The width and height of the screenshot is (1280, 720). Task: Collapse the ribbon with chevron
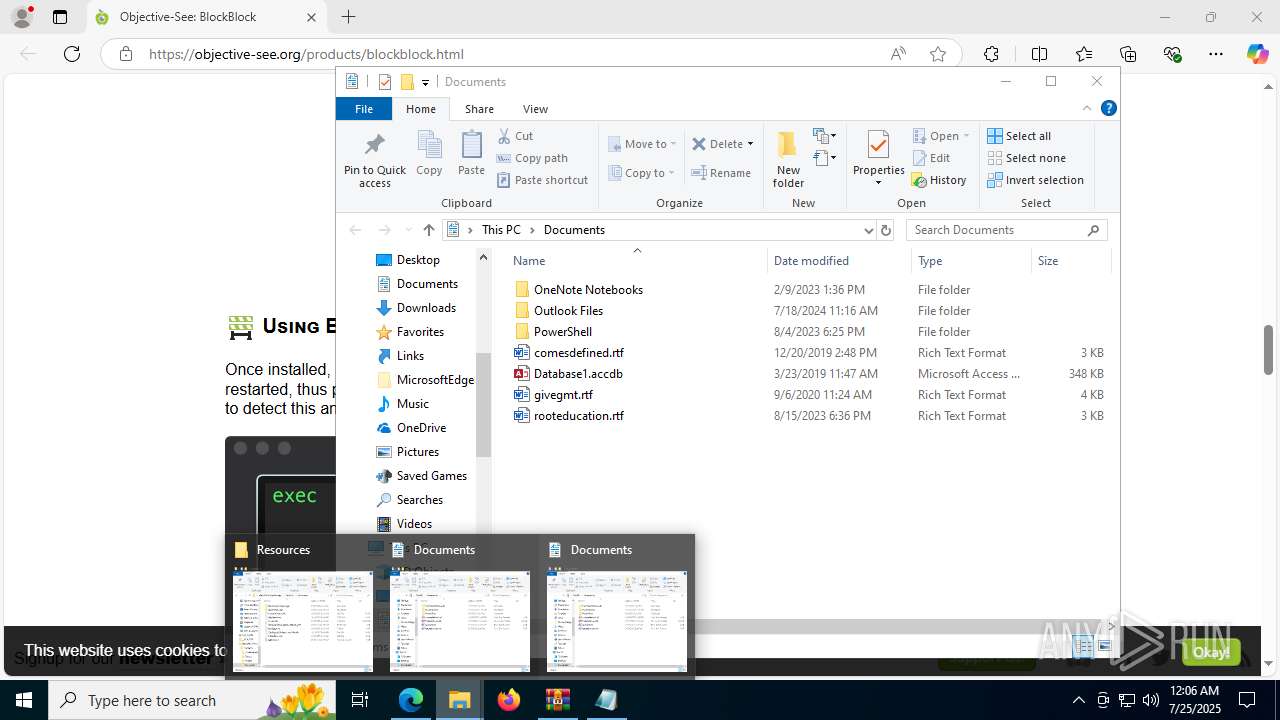tap(1087, 108)
